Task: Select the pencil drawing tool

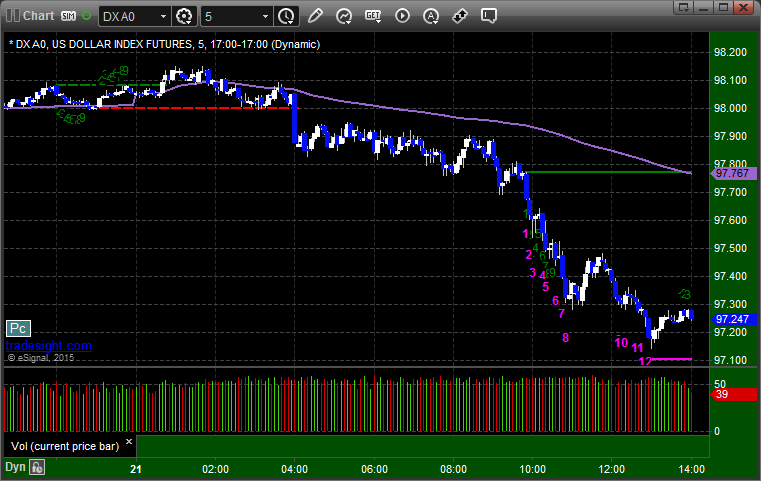Action: (x=315, y=17)
